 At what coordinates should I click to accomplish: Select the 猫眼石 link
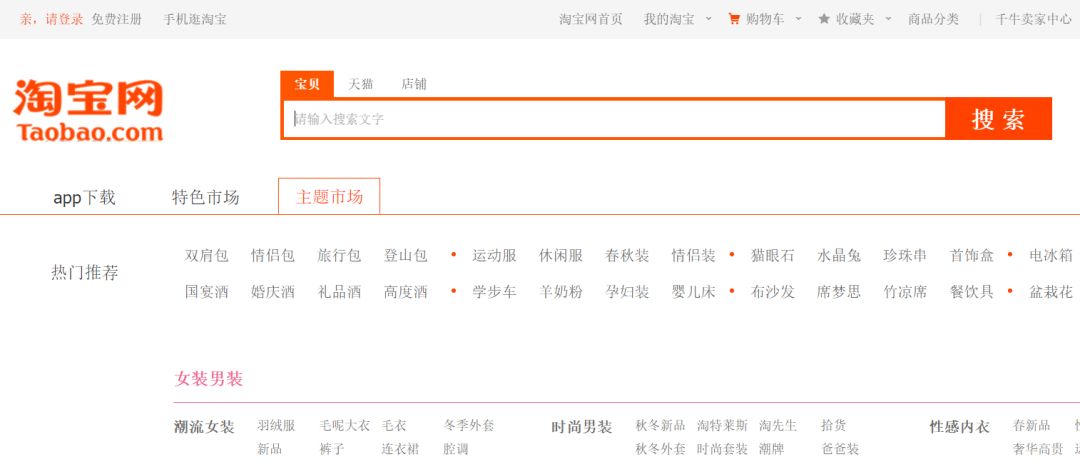pos(773,256)
